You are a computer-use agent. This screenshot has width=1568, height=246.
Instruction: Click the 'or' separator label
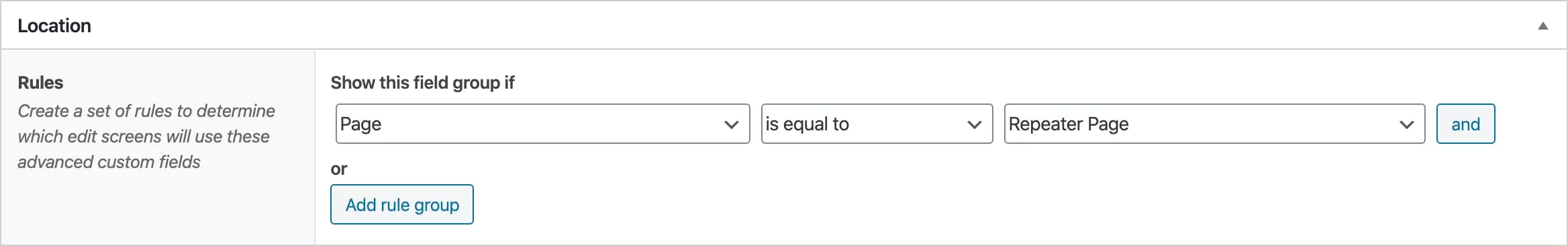[x=339, y=169]
